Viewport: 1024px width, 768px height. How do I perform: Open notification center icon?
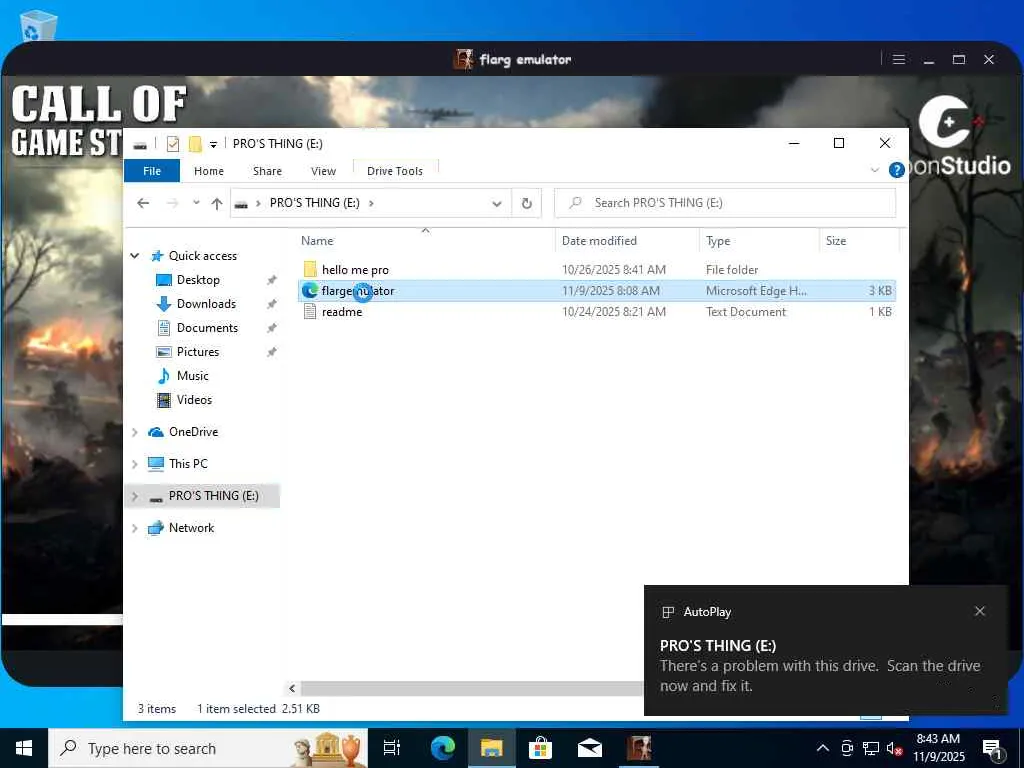click(x=992, y=749)
